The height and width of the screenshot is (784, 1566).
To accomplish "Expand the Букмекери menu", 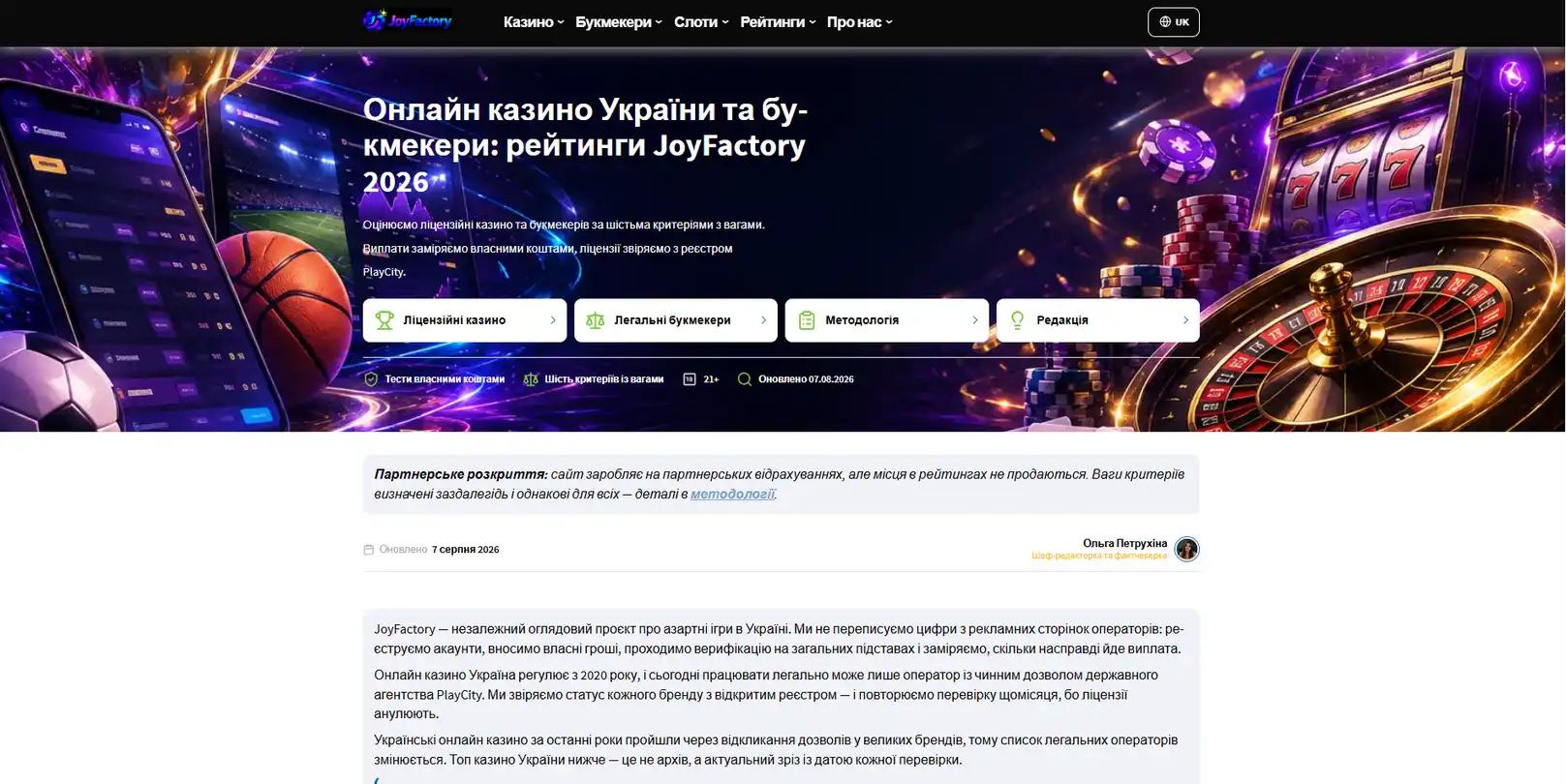I will pos(619,22).
